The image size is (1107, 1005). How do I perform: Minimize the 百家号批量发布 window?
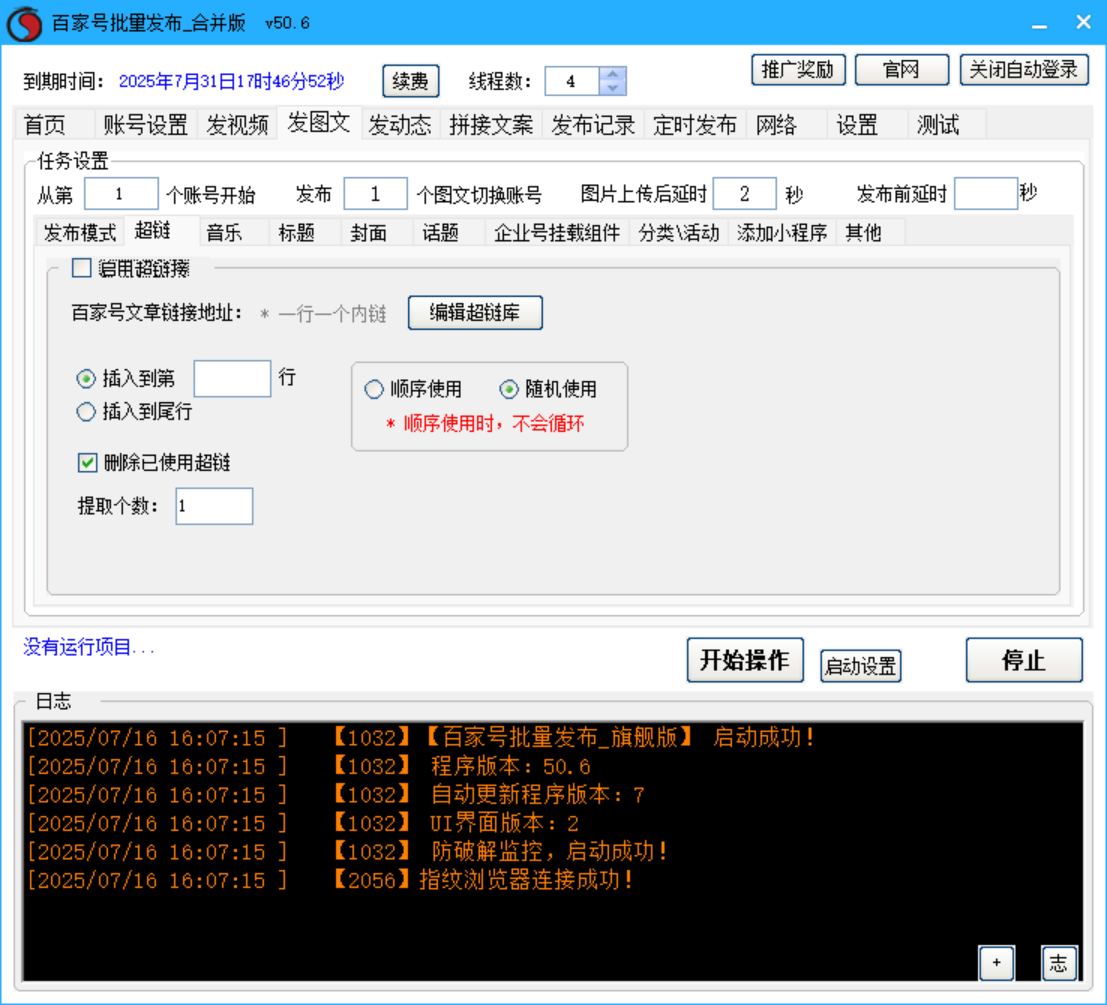[1039, 23]
